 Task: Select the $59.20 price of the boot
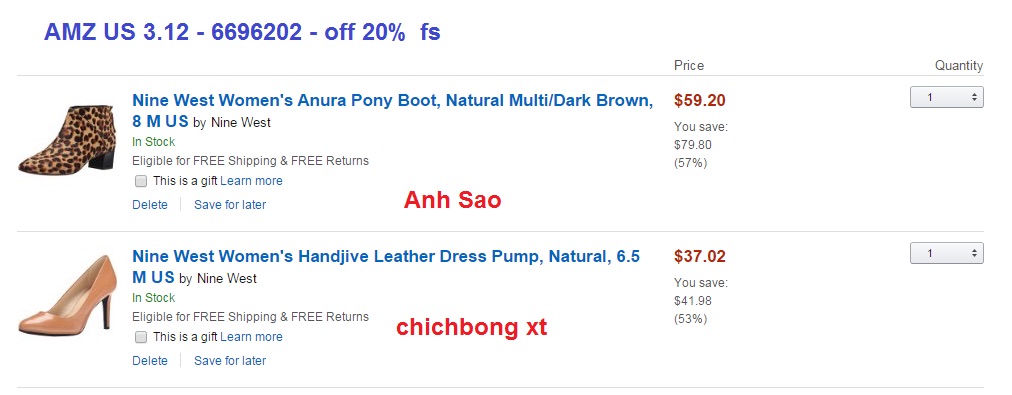(x=700, y=101)
